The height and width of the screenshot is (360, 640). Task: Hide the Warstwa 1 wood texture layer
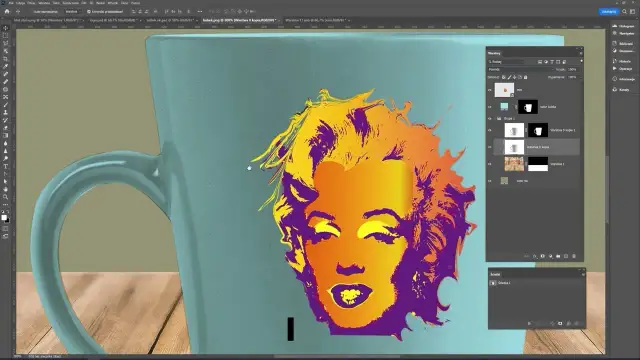(x=490, y=164)
